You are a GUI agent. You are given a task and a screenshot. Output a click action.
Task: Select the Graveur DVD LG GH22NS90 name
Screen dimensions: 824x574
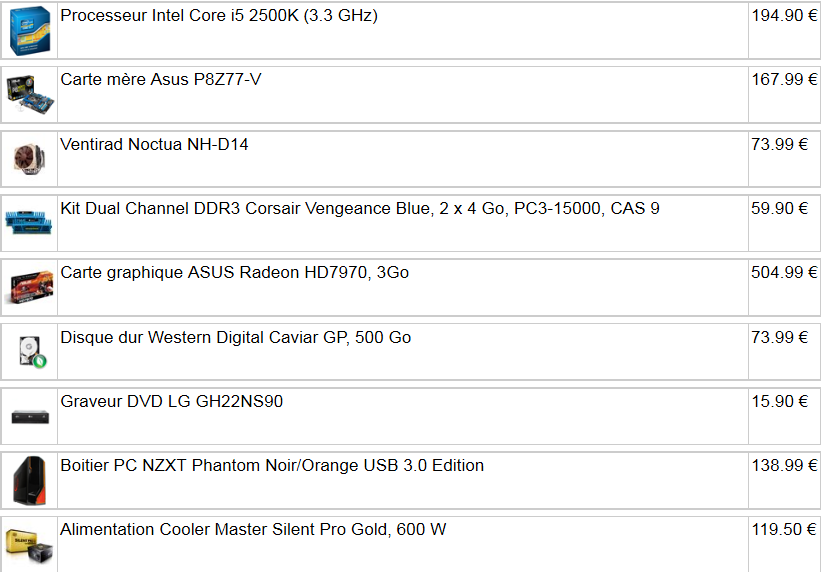click(x=172, y=402)
